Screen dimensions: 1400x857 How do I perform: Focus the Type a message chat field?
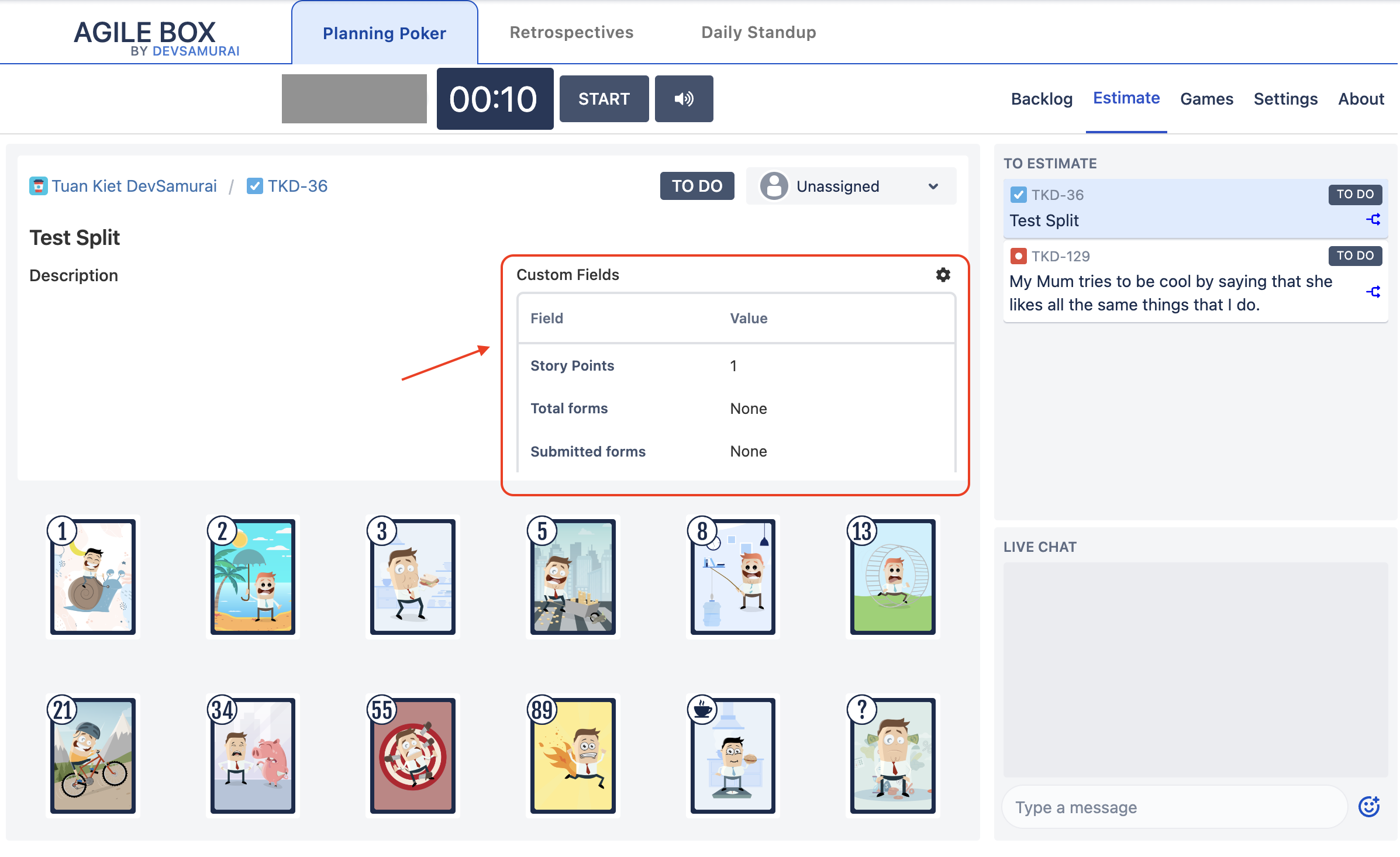(x=1174, y=807)
